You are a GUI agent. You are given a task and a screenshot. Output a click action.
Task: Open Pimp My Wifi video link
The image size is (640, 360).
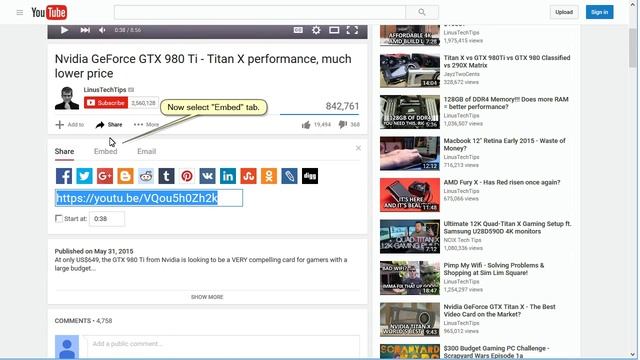pos(494,269)
